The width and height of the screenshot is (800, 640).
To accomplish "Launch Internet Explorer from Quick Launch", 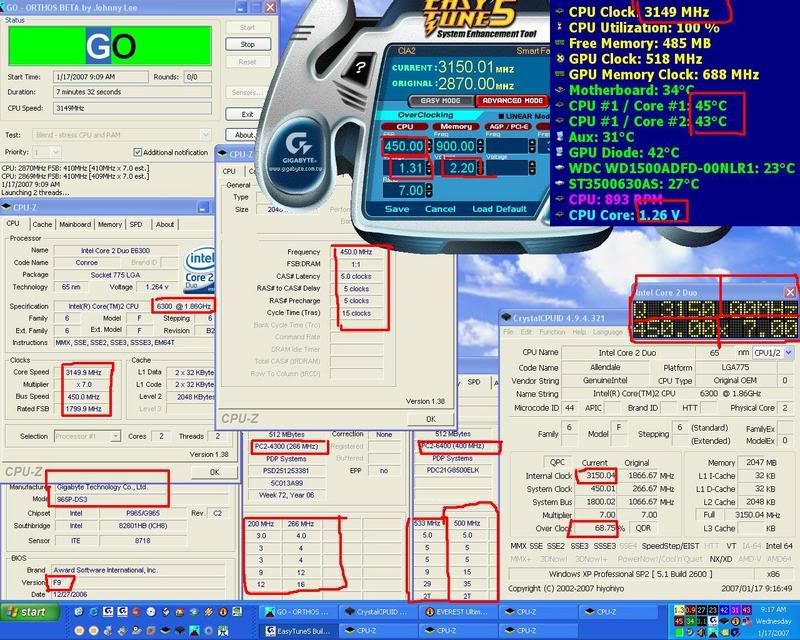I will coord(93,611).
